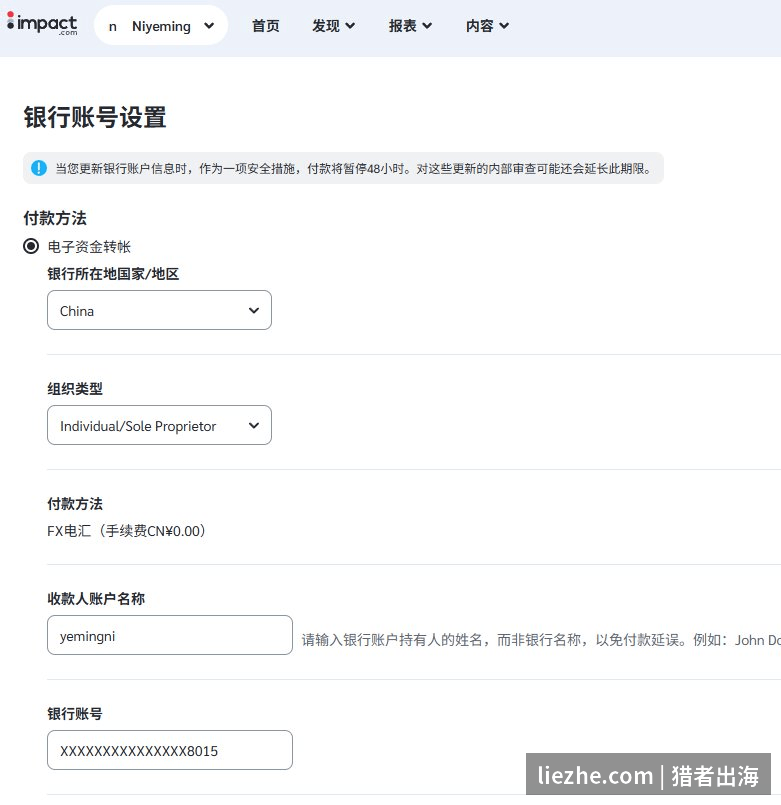
Task: Click the 'n' account avatar initial
Action: 112,26
